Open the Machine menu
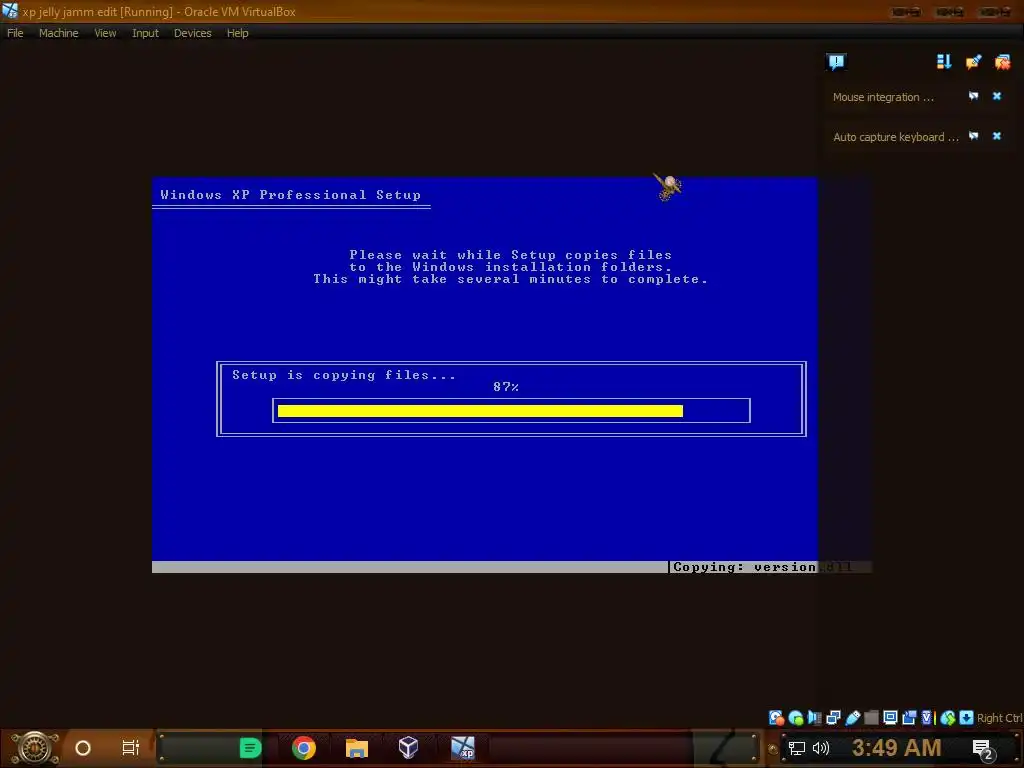This screenshot has width=1024, height=768. pyautogui.click(x=58, y=33)
